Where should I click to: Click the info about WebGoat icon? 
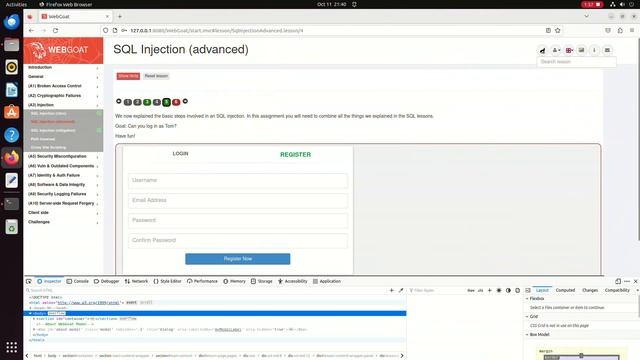[x=594, y=50]
